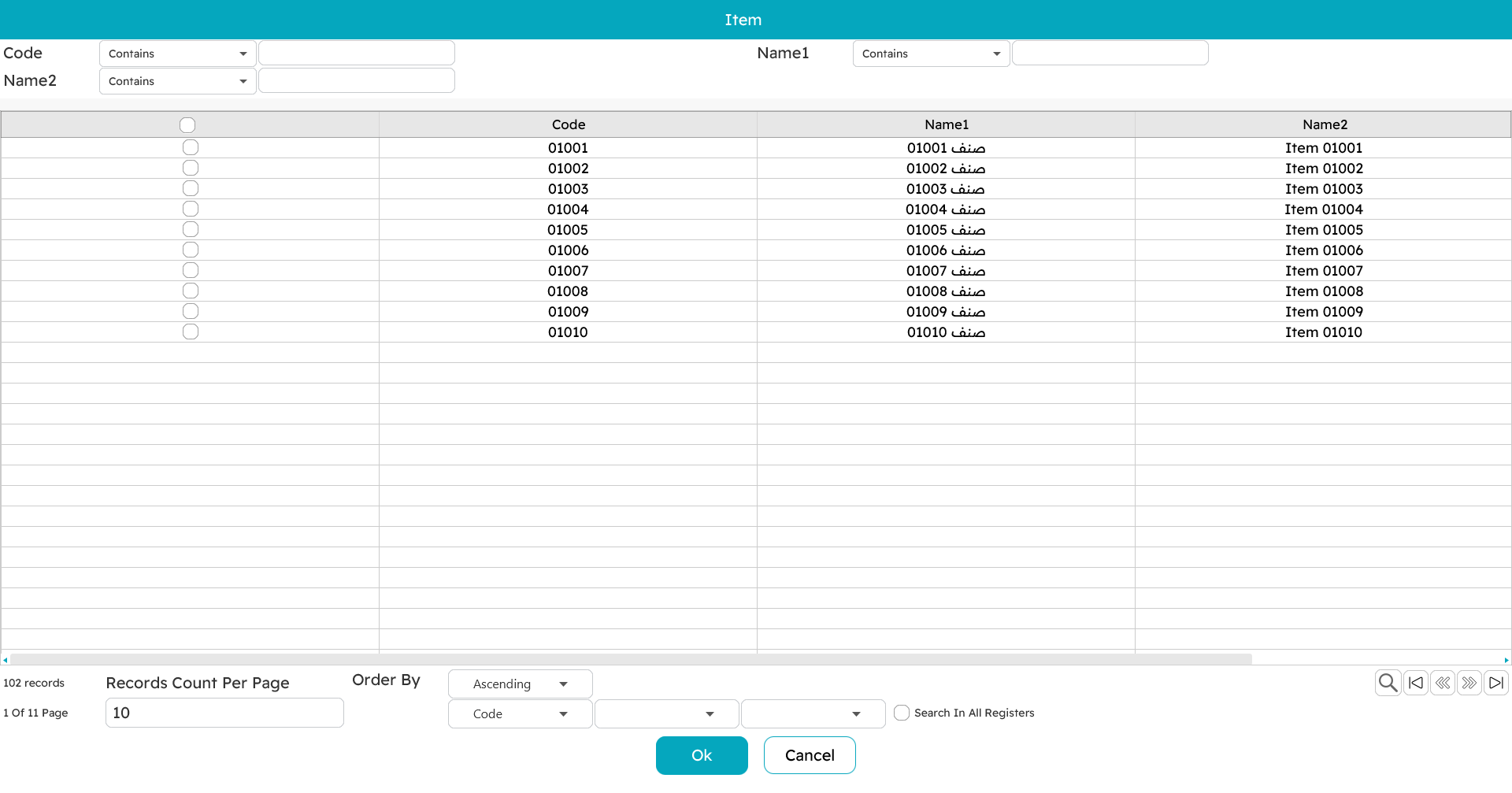Click the Cancel button
Screen dimensions: 1512x793
(810, 755)
